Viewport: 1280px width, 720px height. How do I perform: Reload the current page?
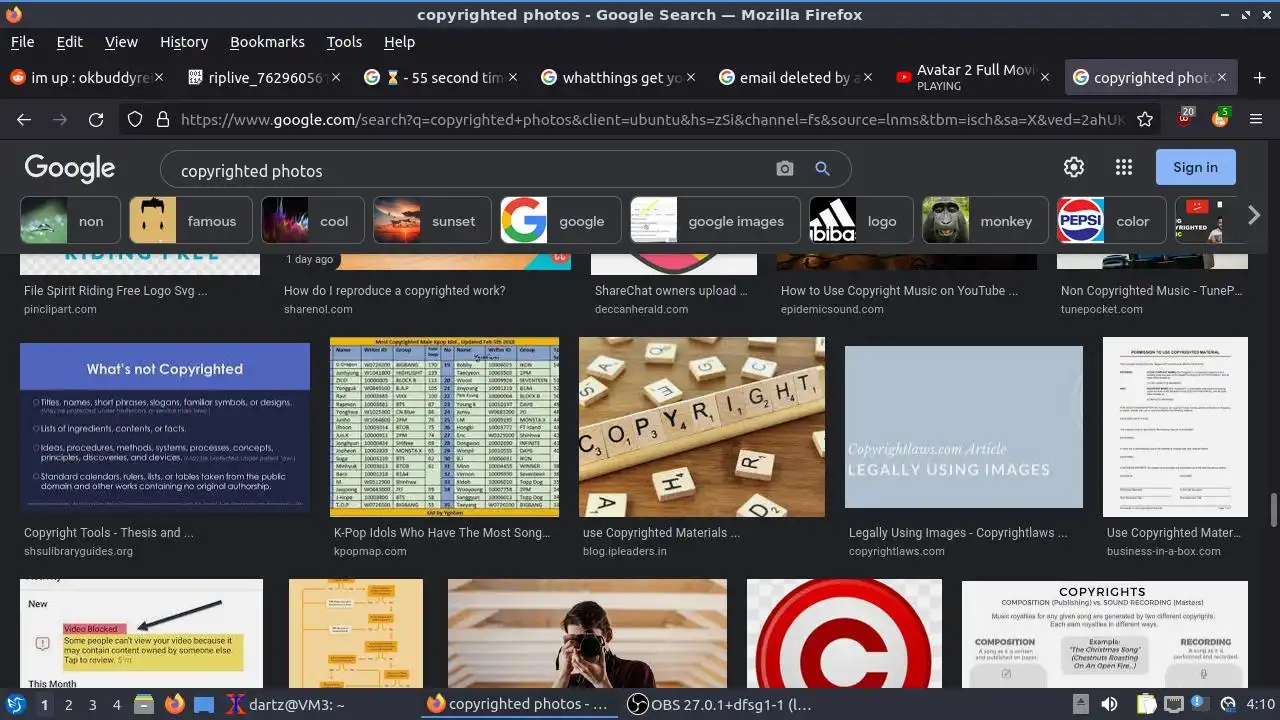96,120
